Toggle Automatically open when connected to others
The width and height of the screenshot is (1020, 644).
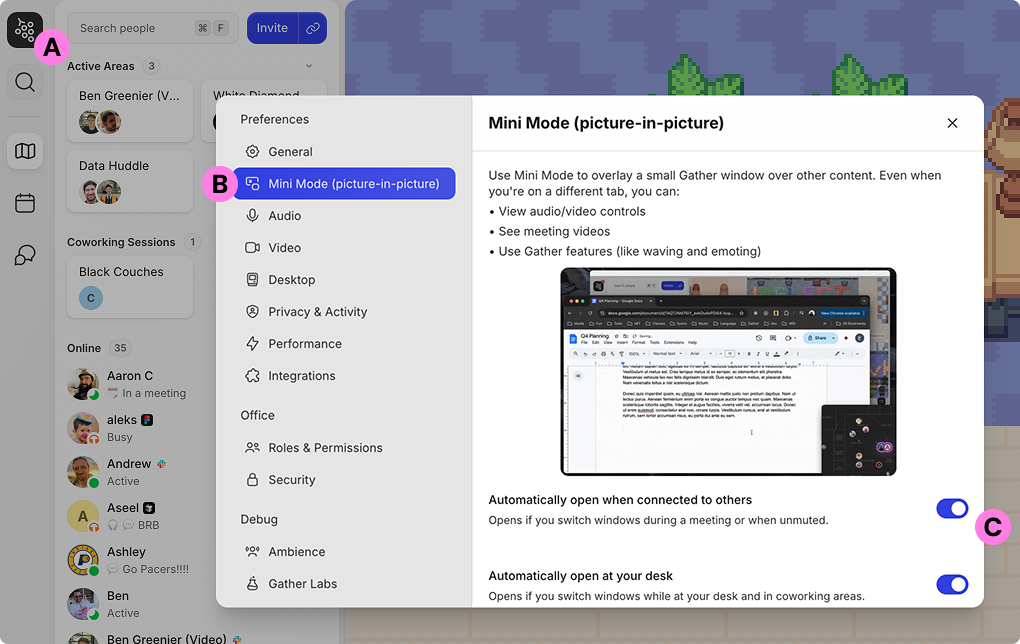point(952,509)
